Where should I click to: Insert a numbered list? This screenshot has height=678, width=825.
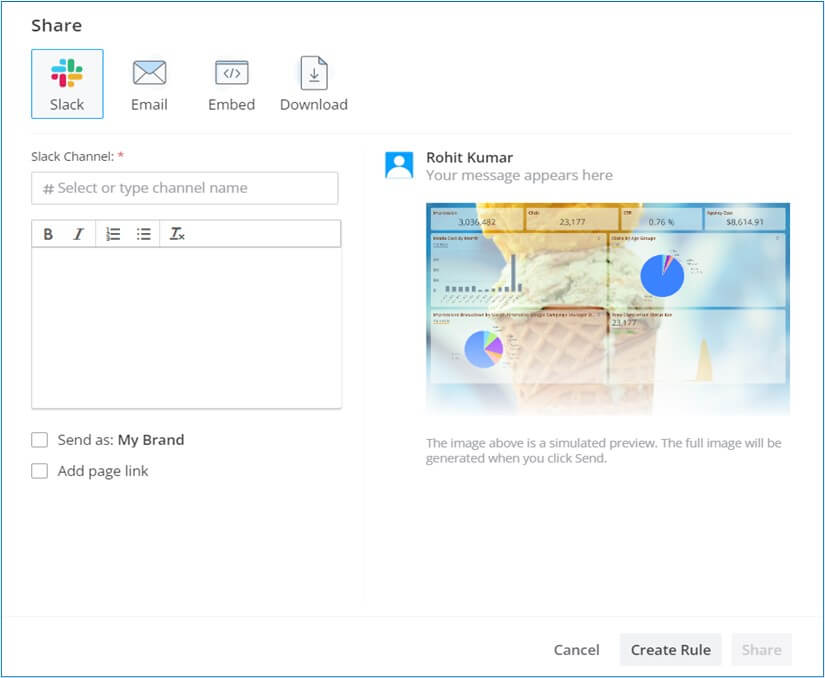tap(113, 234)
